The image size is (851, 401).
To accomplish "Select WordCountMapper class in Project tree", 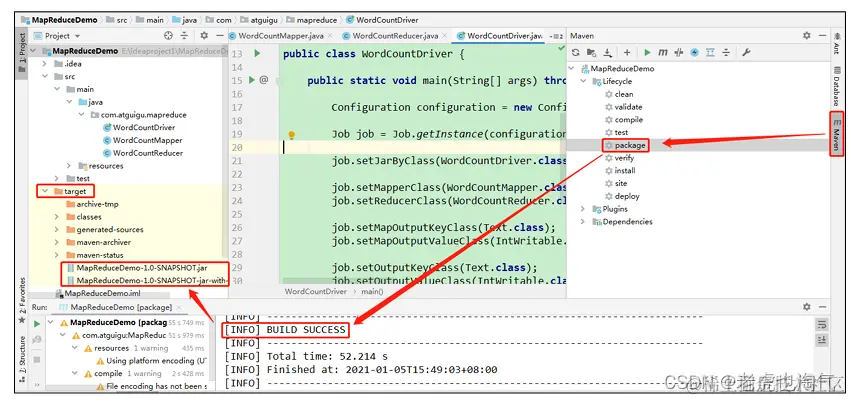I will tap(143, 140).
